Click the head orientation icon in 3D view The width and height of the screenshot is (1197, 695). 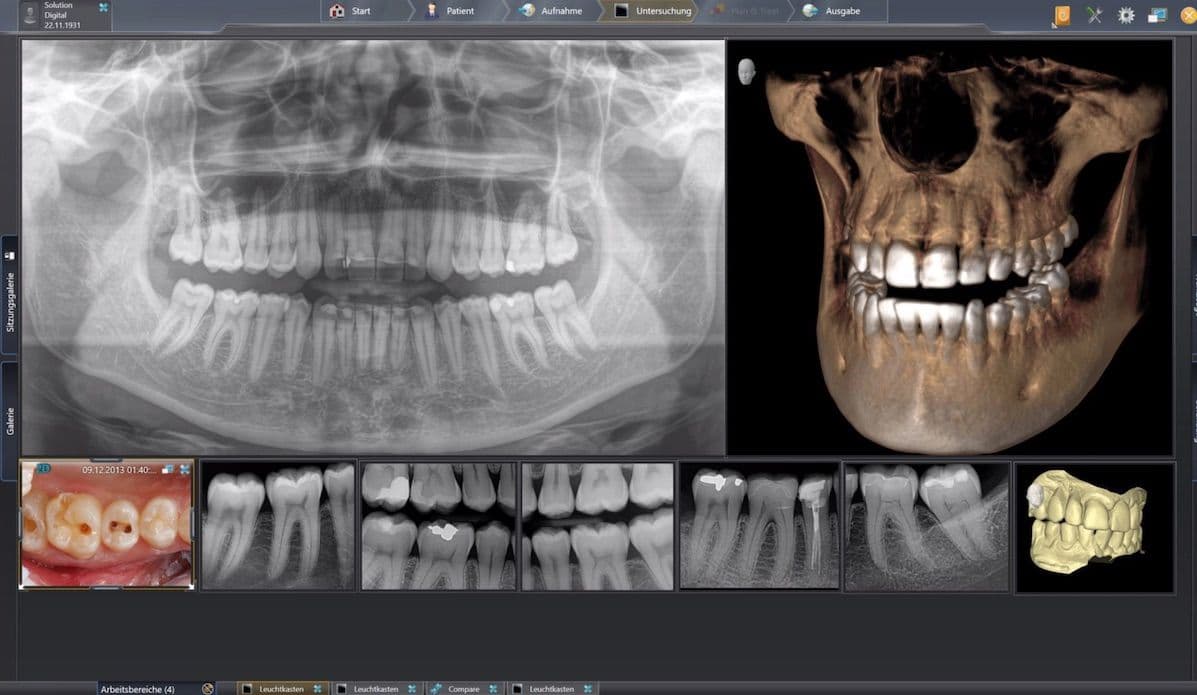pos(747,72)
